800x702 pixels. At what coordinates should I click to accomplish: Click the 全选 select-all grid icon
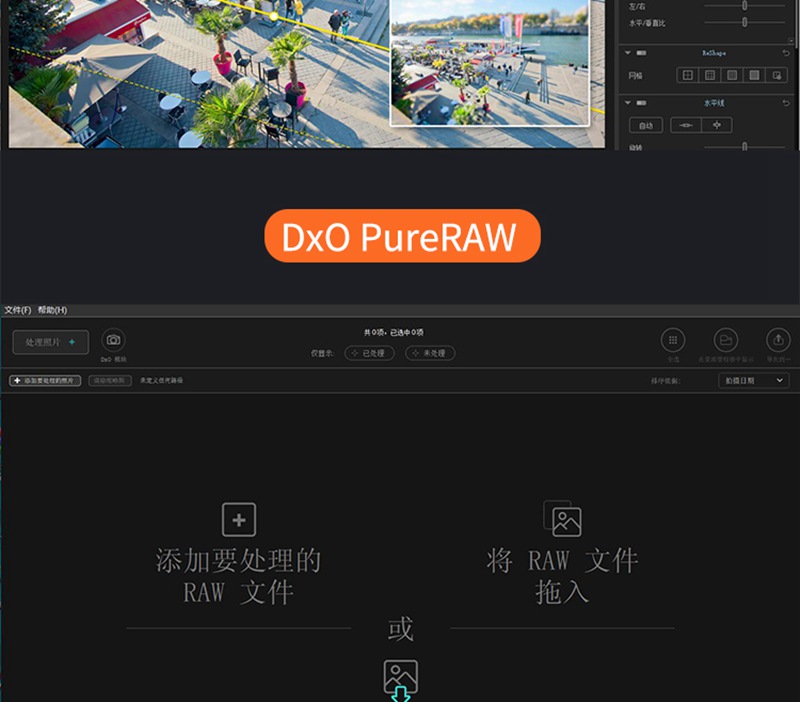(x=673, y=340)
